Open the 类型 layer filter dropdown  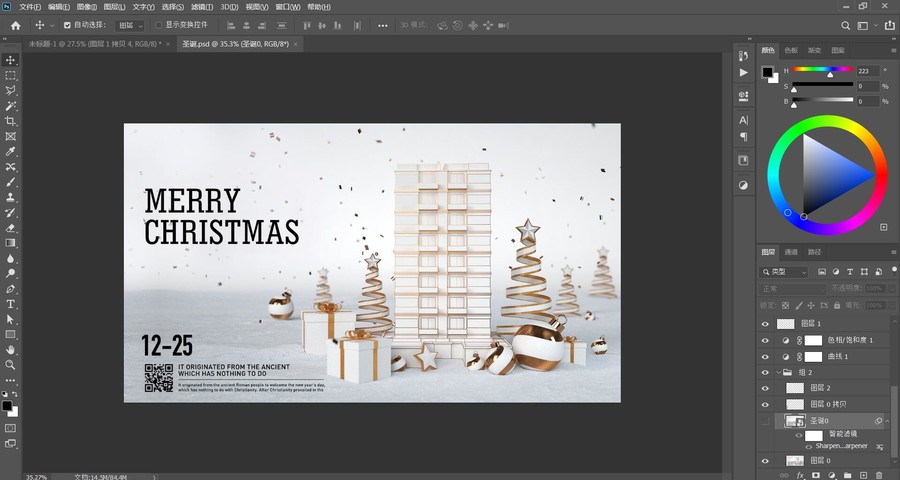click(x=783, y=272)
